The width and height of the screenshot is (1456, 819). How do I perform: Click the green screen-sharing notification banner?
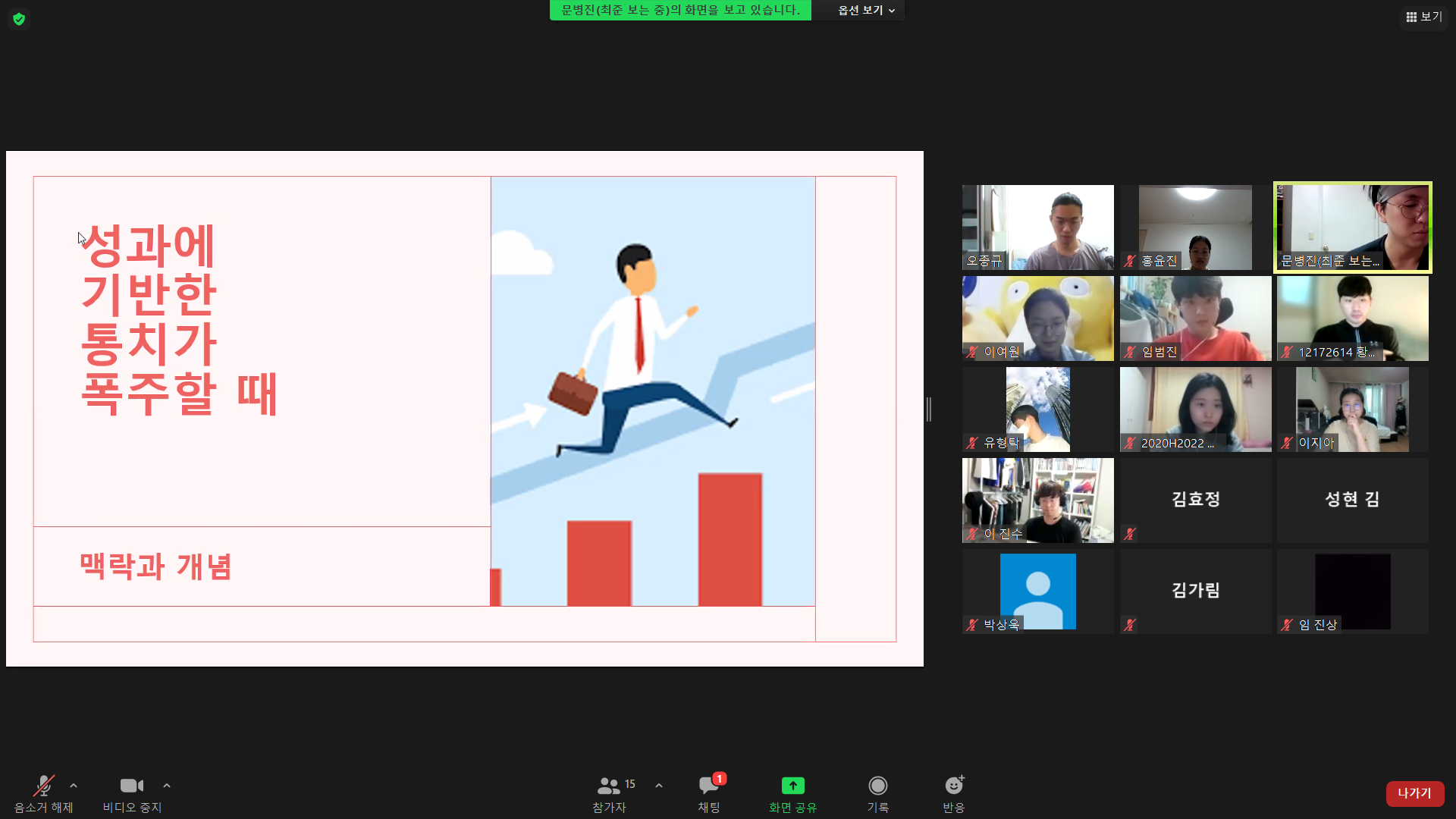tap(680, 11)
